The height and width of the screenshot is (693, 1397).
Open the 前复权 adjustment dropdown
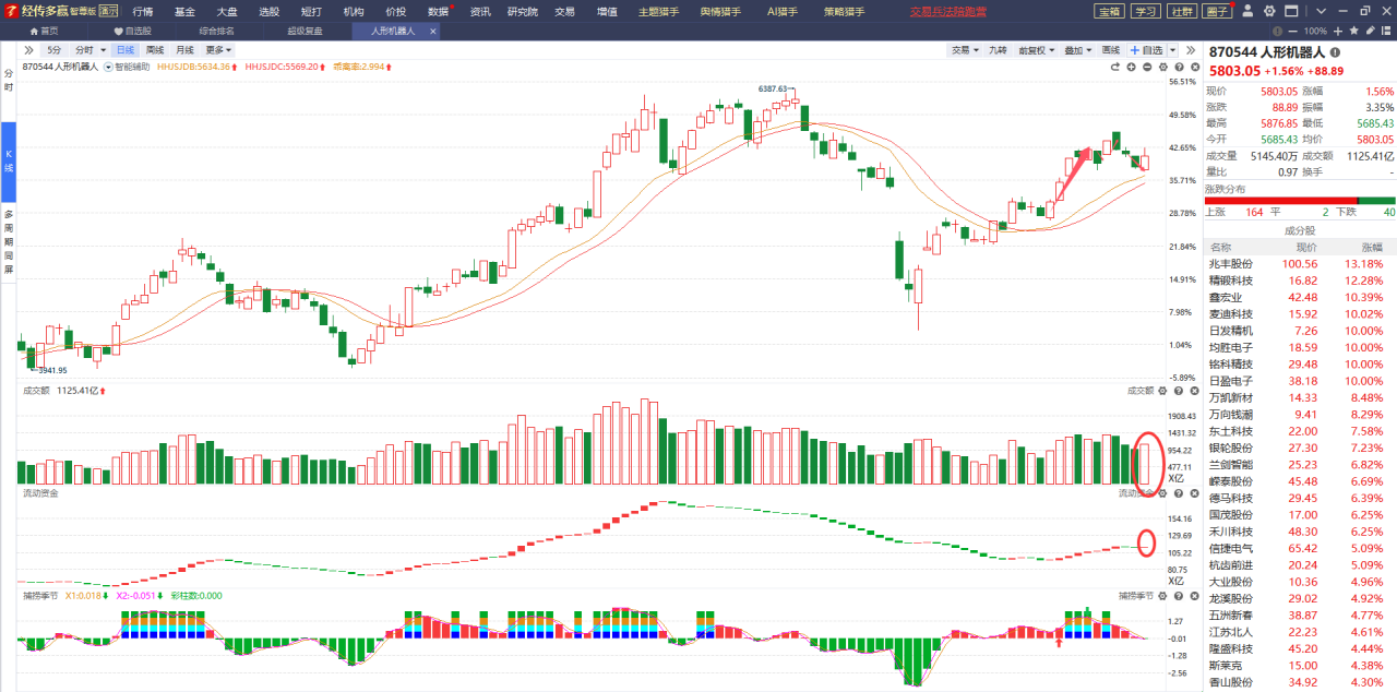click(x=1034, y=50)
